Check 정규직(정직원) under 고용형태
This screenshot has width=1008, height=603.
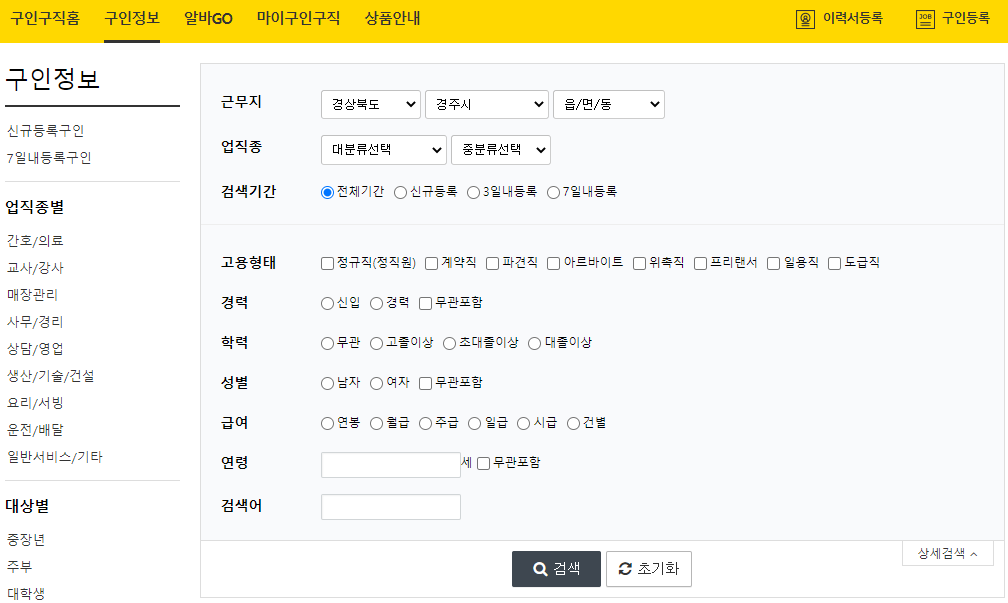tap(325, 262)
